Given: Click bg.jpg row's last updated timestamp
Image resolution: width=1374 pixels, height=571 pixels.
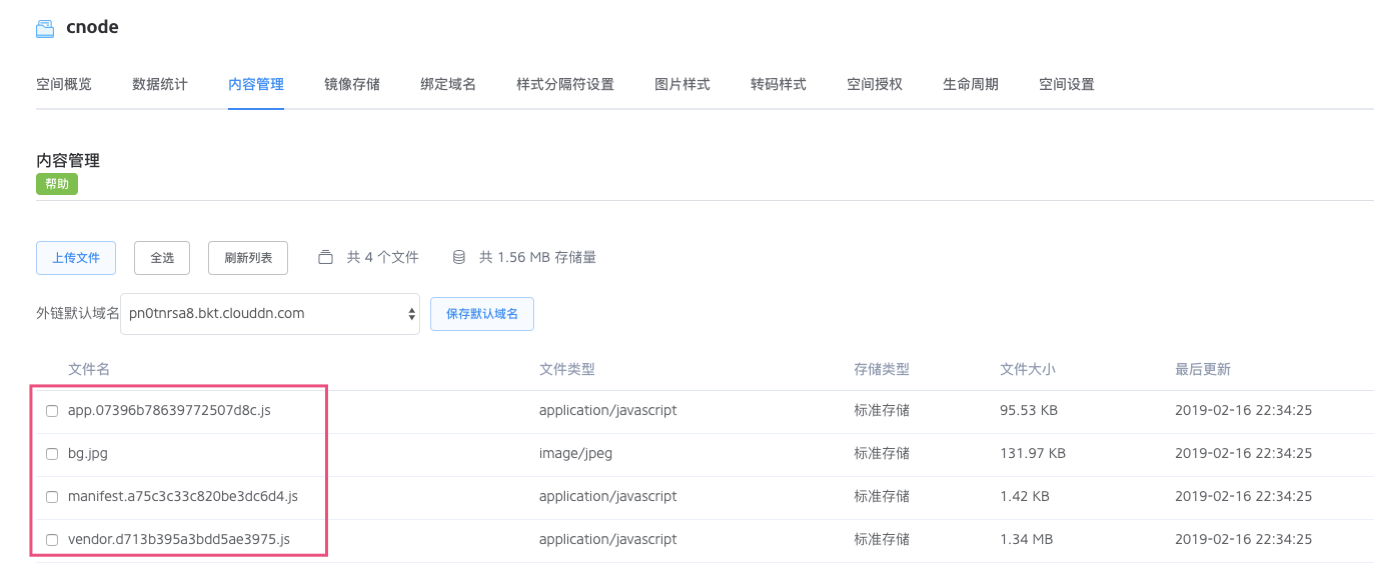Looking at the screenshot, I should tap(1243, 453).
